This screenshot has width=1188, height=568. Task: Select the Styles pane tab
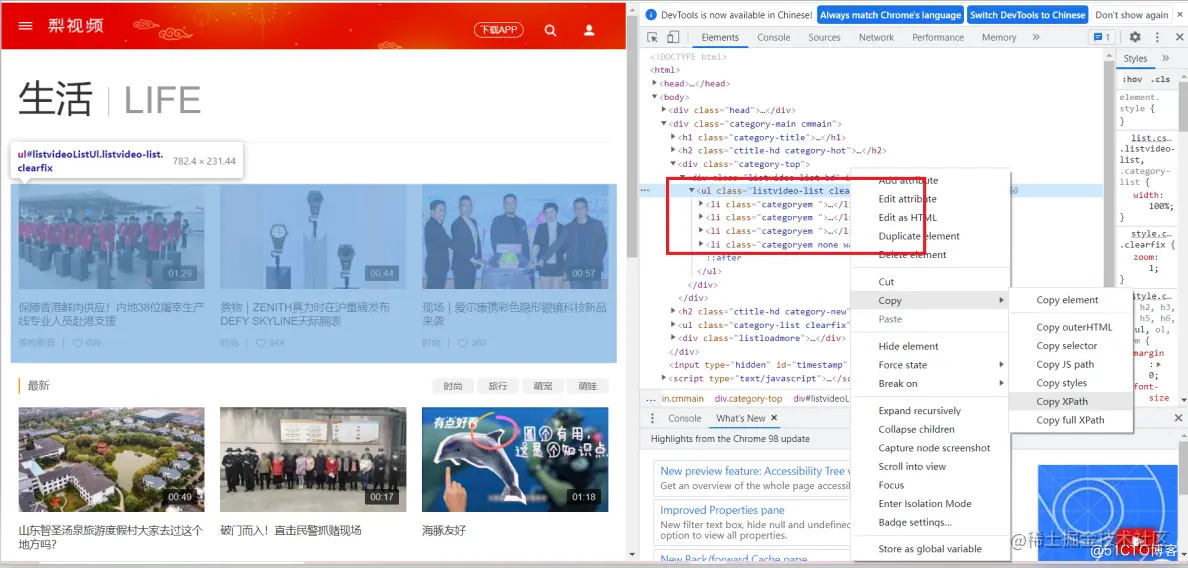pos(1135,58)
